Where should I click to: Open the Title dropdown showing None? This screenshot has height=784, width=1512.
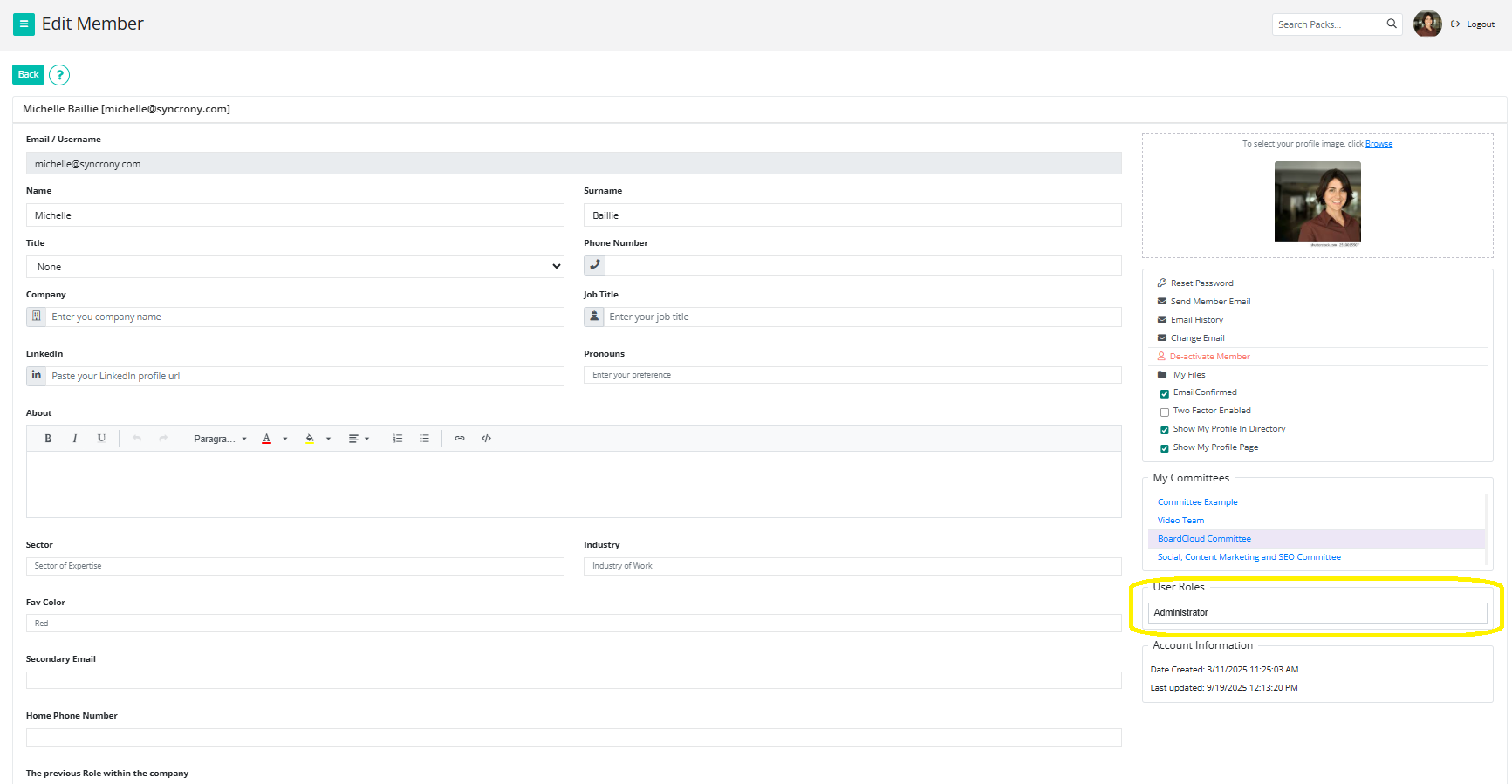pyautogui.click(x=295, y=267)
